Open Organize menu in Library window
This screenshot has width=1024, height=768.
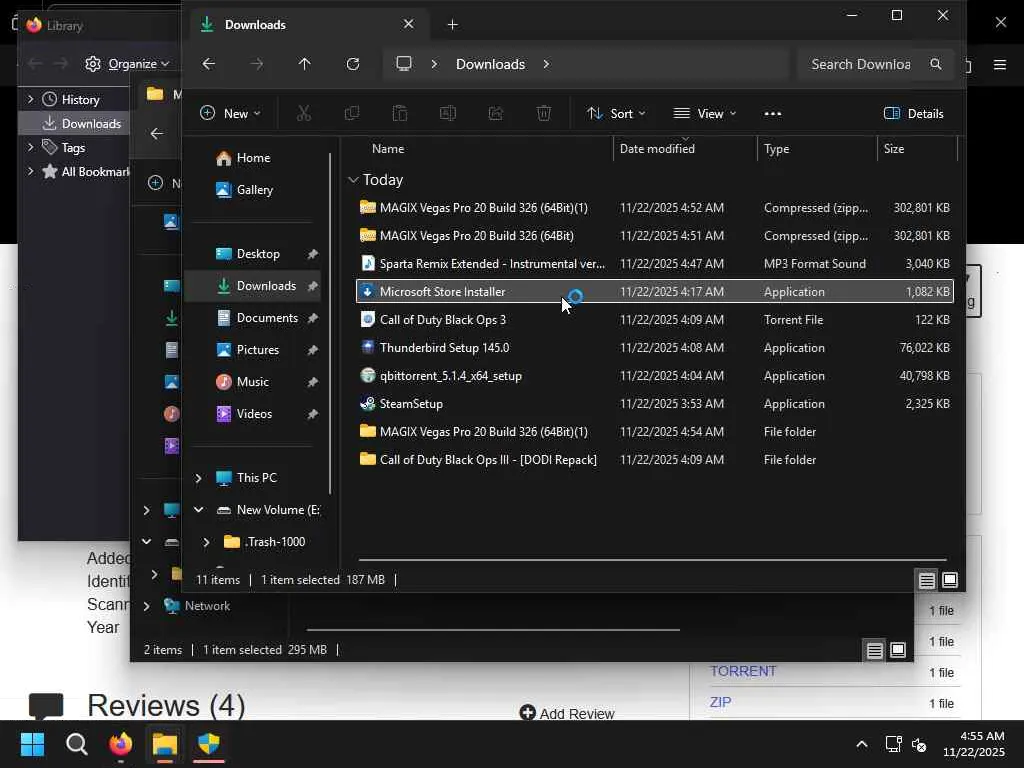click(128, 64)
